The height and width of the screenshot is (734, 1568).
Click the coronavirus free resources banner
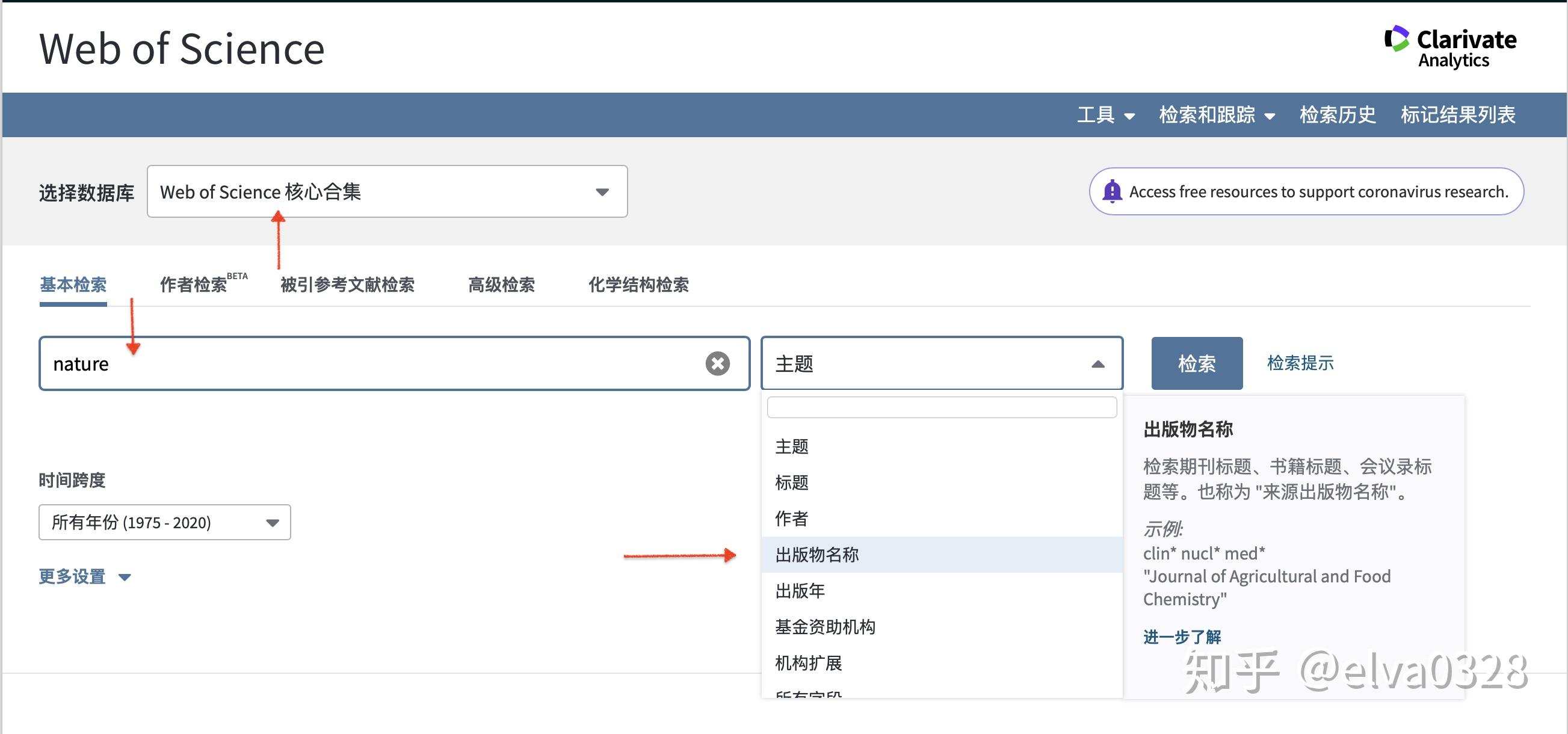pyautogui.click(x=1306, y=191)
